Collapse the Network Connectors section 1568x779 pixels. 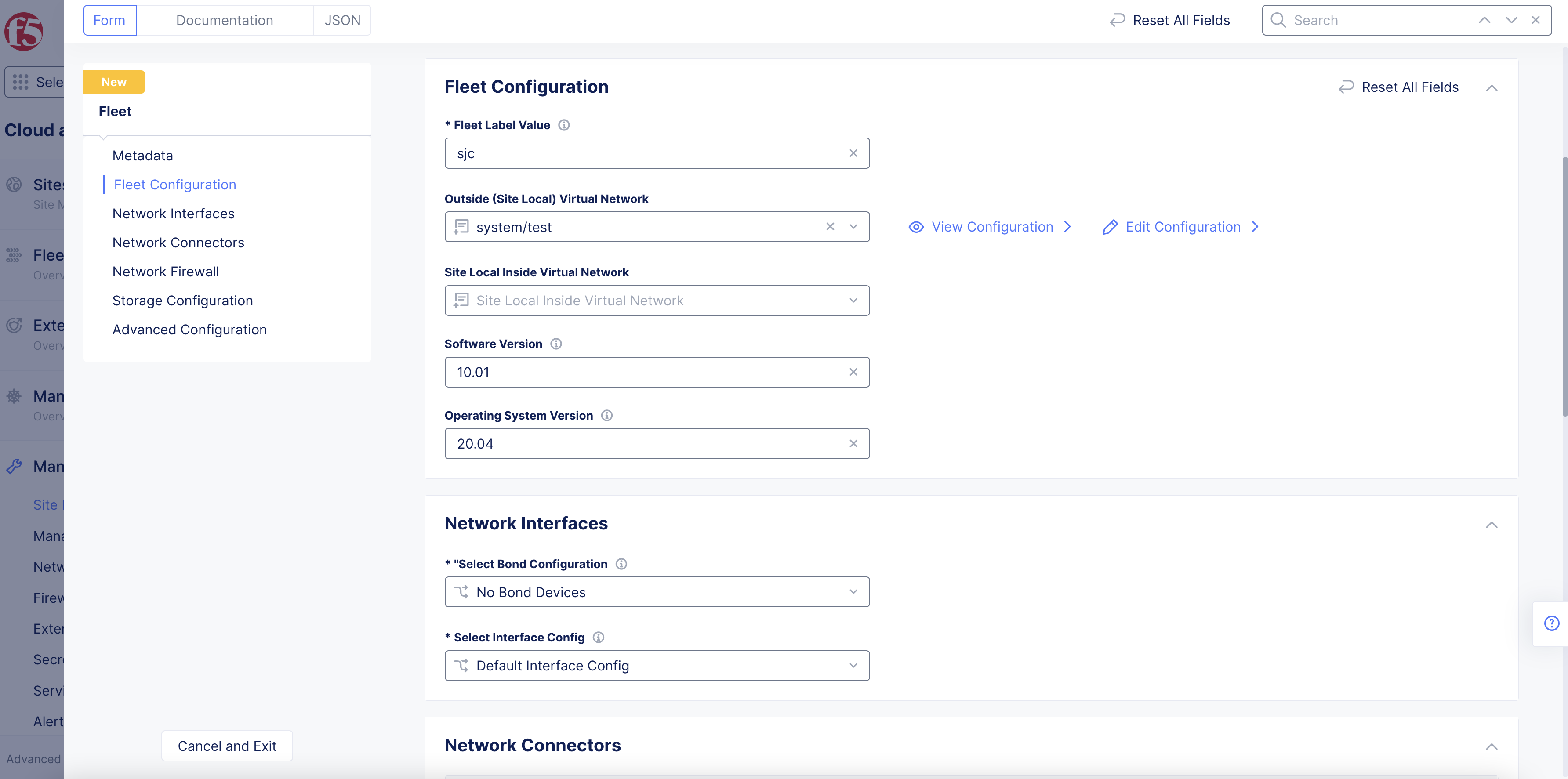1491,747
